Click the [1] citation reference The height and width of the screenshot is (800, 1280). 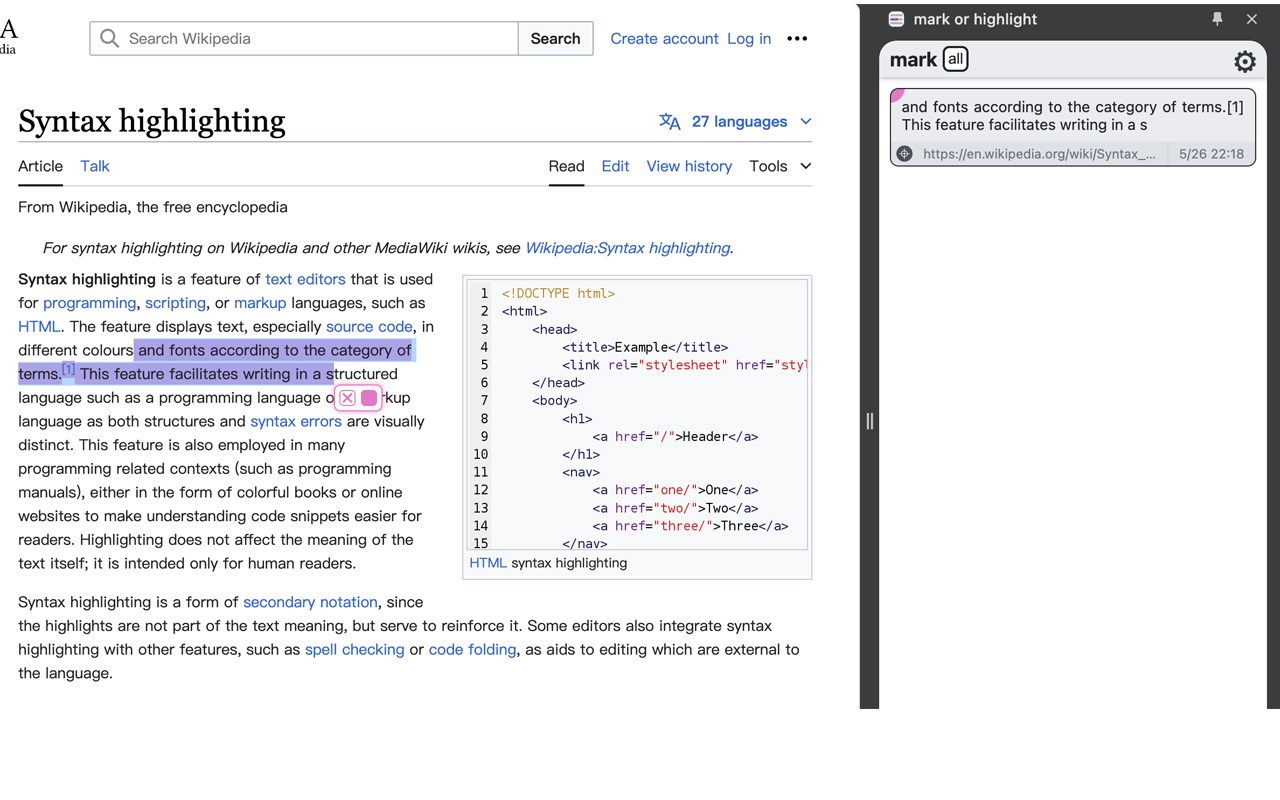(68, 370)
